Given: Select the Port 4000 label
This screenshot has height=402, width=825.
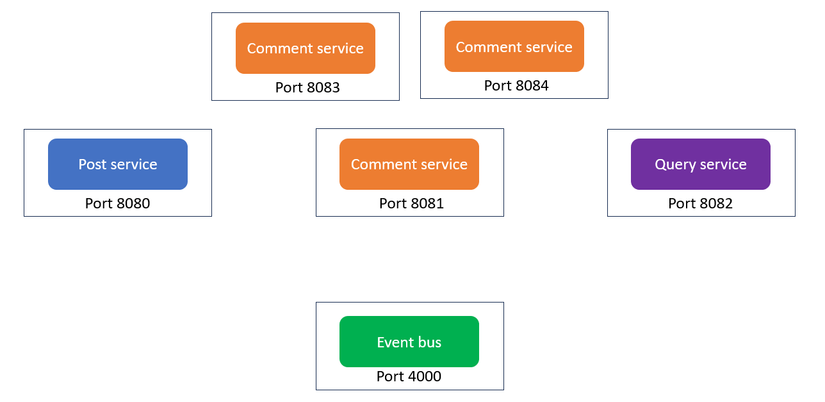Looking at the screenshot, I should point(408,377).
